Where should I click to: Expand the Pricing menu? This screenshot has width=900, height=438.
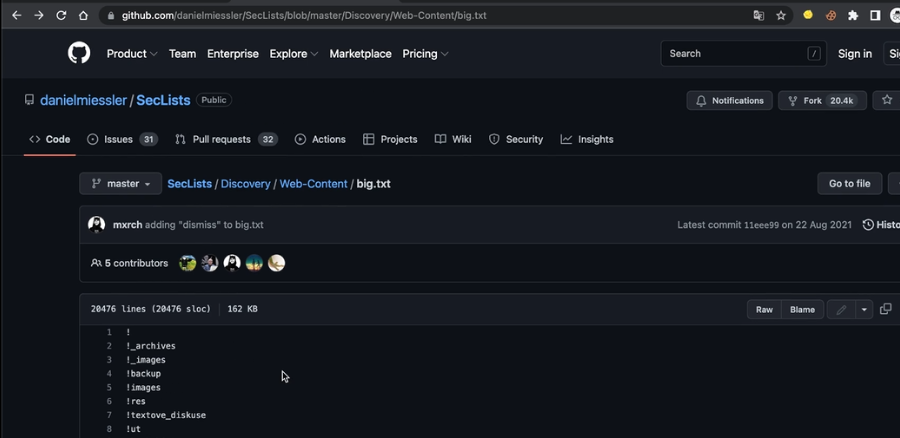(425, 53)
